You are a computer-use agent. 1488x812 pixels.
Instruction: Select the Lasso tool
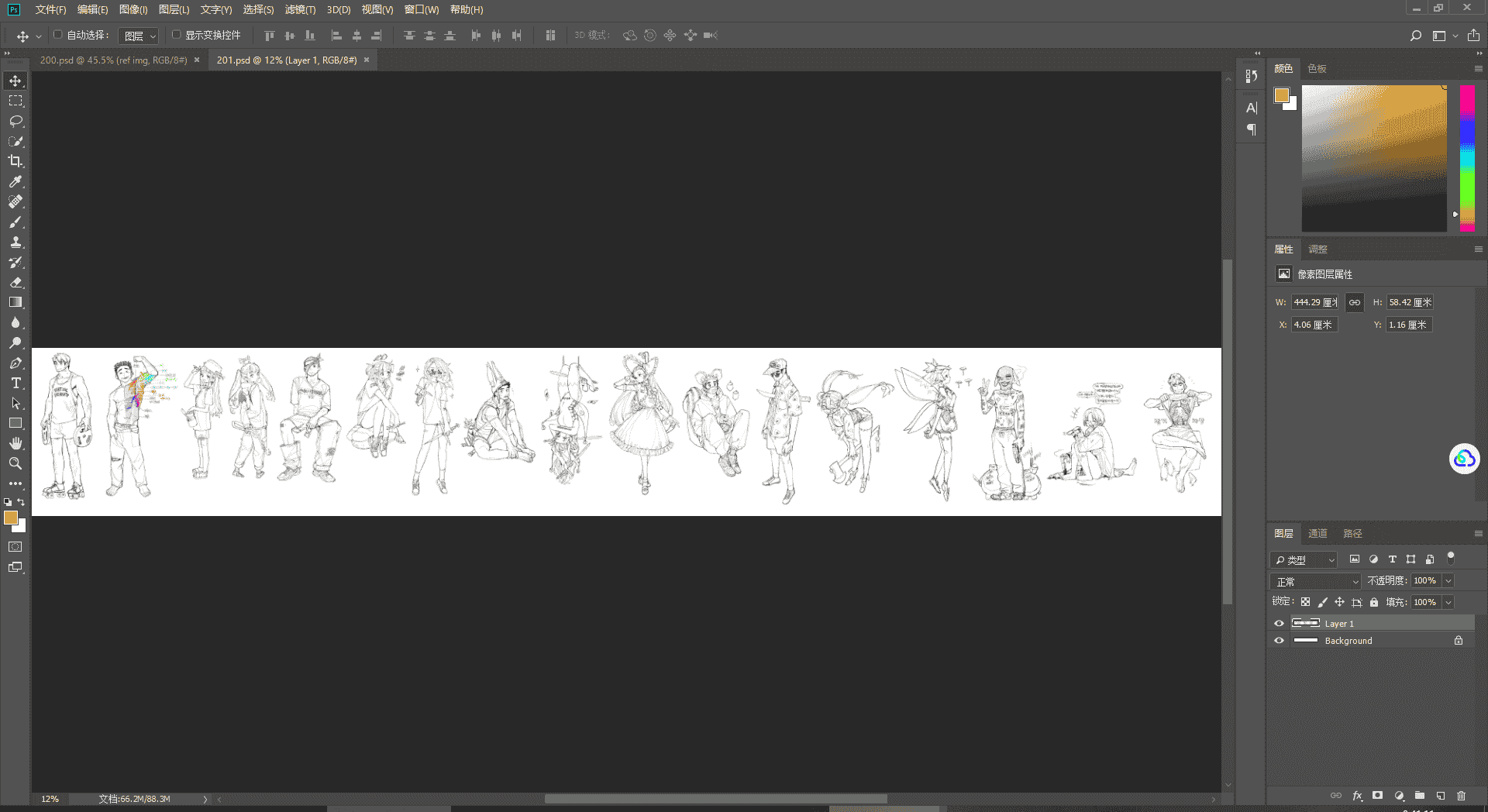(x=15, y=121)
